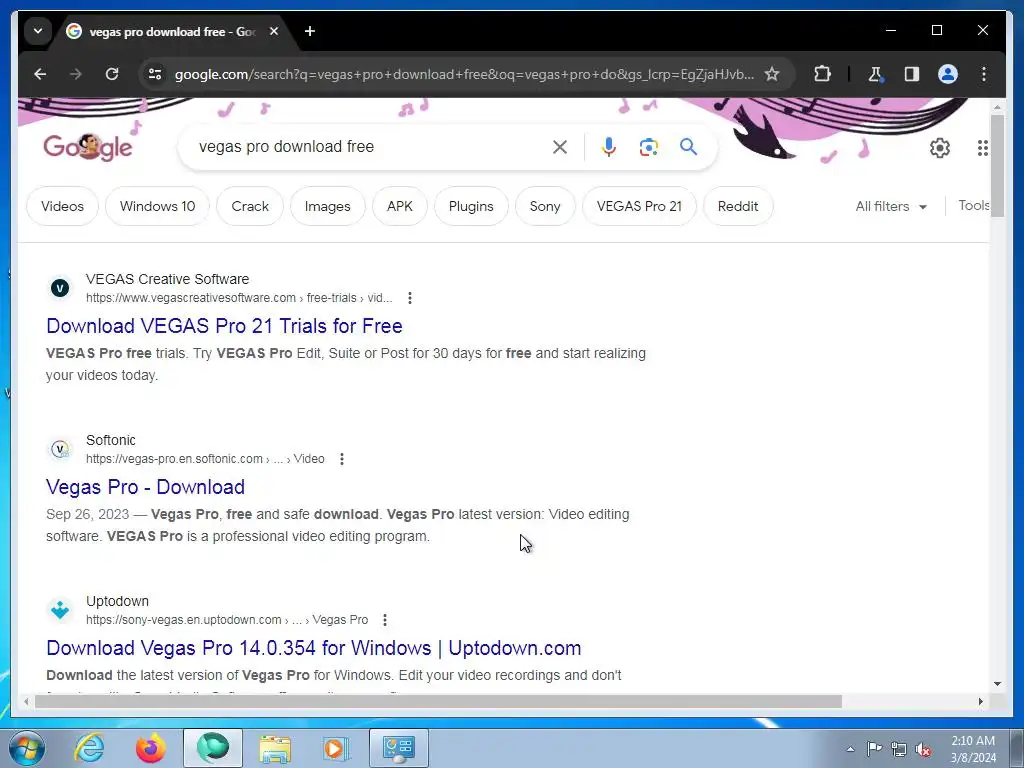Viewport: 1024px width, 768px height.
Task: Open the network tray icon
Action: (x=899, y=749)
